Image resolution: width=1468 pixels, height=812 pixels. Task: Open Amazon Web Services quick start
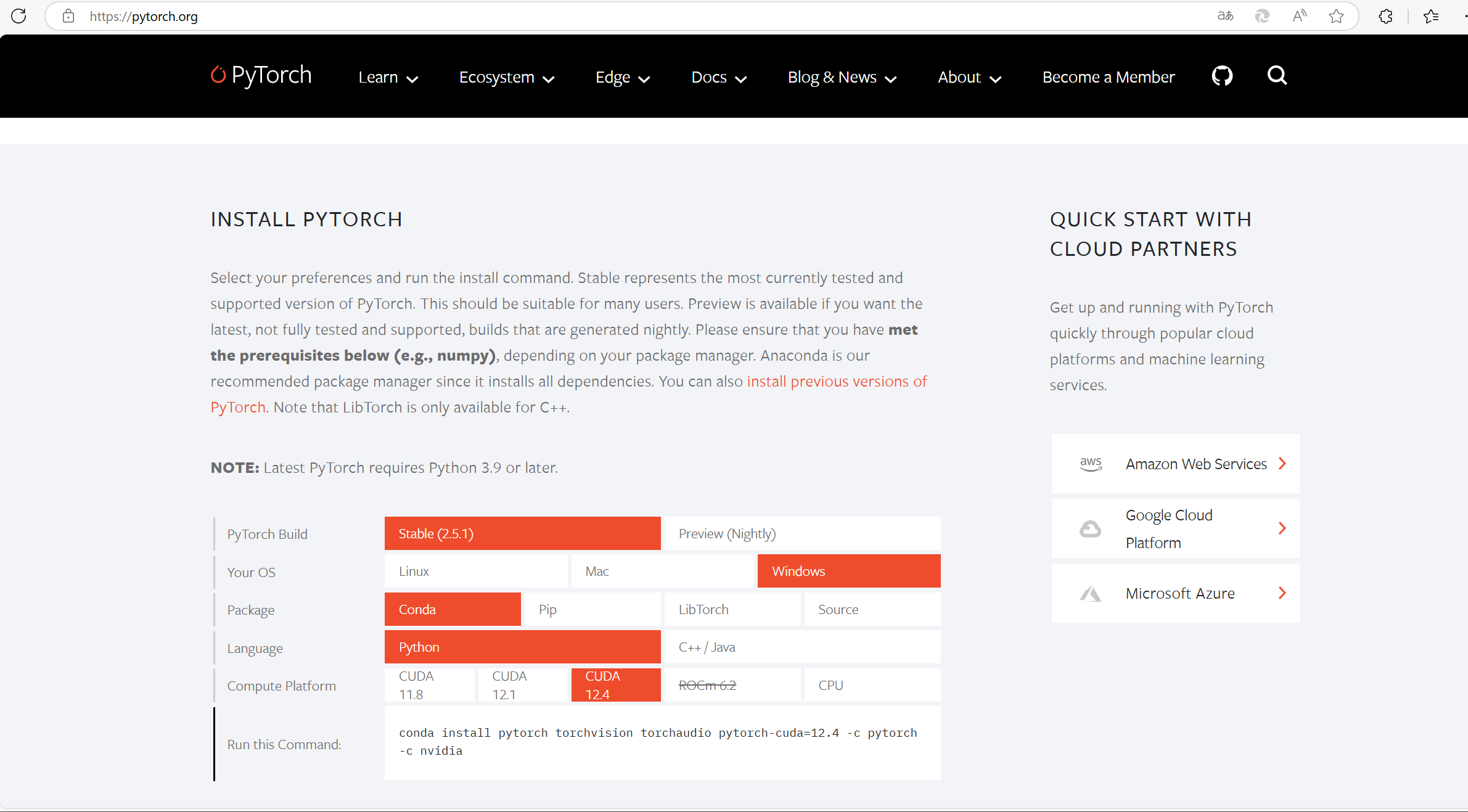pos(1175,464)
